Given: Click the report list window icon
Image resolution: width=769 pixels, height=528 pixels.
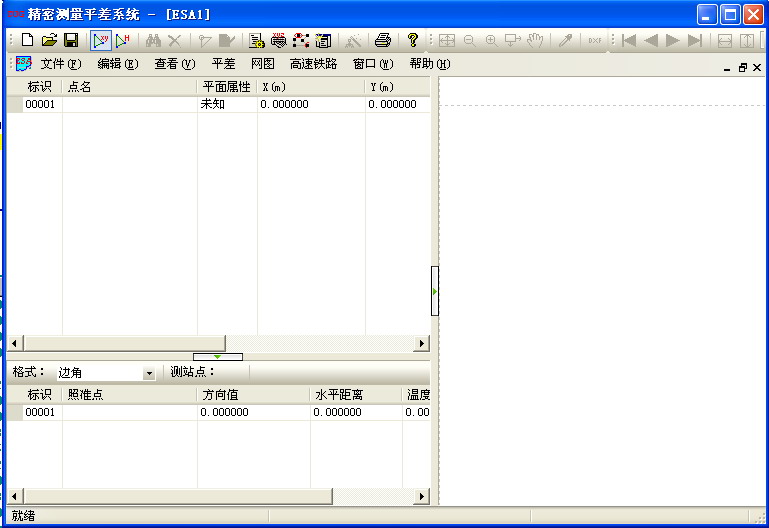Looking at the screenshot, I should (x=323, y=40).
